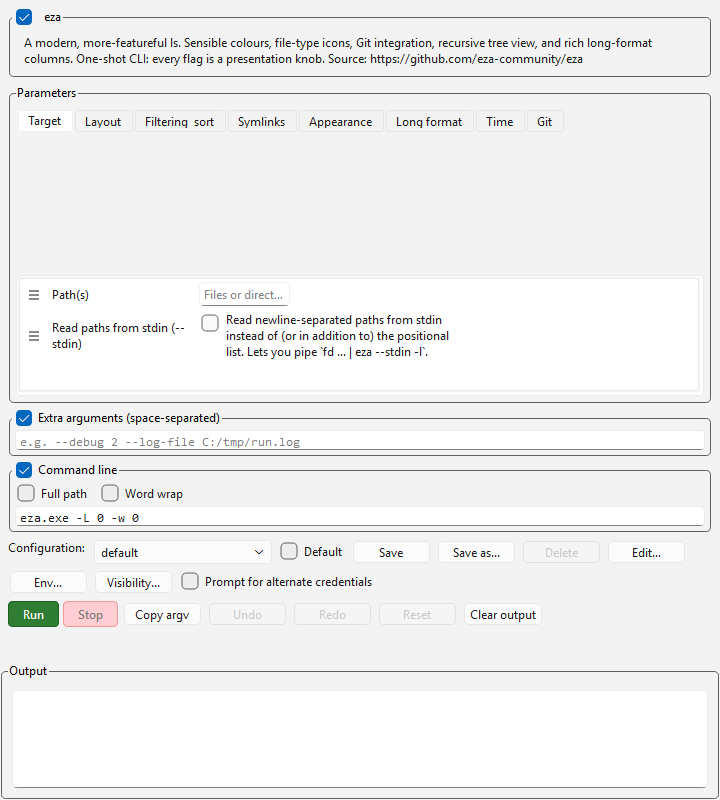Switch to the Appearance tab
720x800 pixels.
[x=341, y=121]
